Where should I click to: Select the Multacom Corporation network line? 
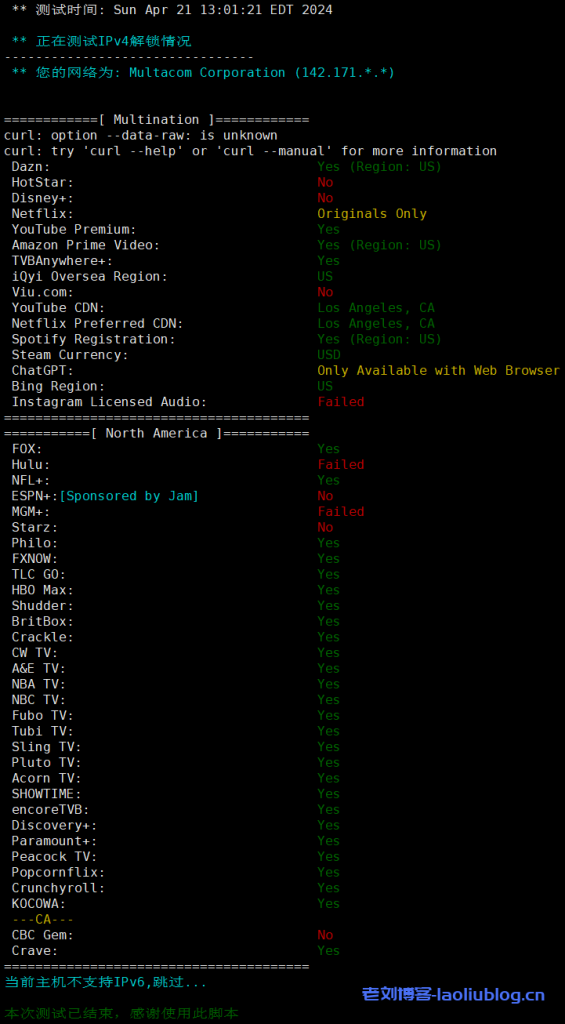[203, 72]
